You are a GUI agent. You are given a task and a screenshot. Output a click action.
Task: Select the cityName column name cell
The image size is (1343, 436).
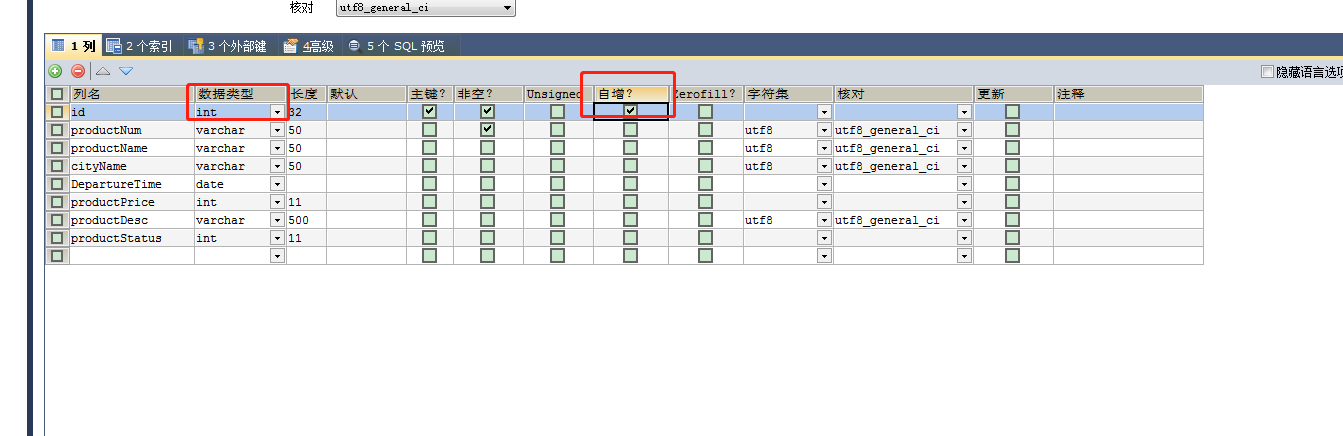(x=130, y=166)
